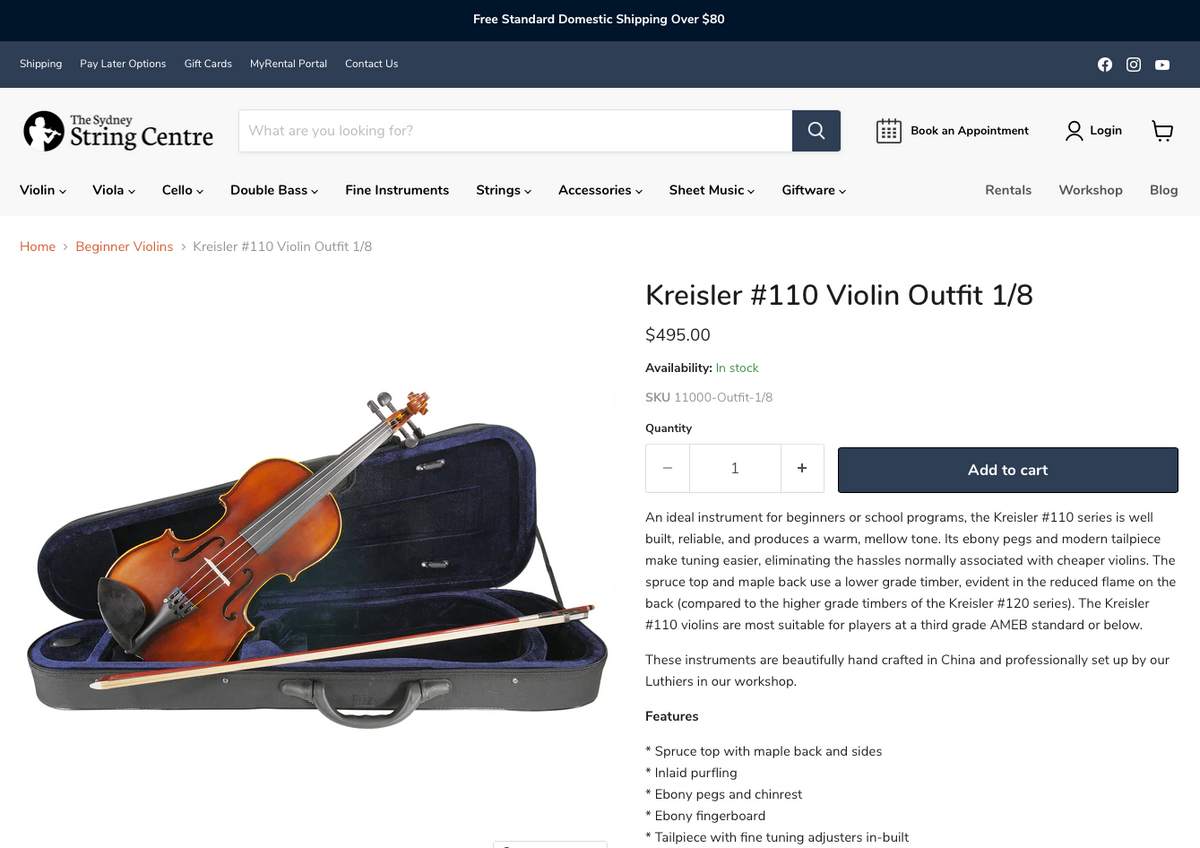The height and width of the screenshot is (848, 1200).
Task: Open the Gift Cards link
Action: pos(208,64)
